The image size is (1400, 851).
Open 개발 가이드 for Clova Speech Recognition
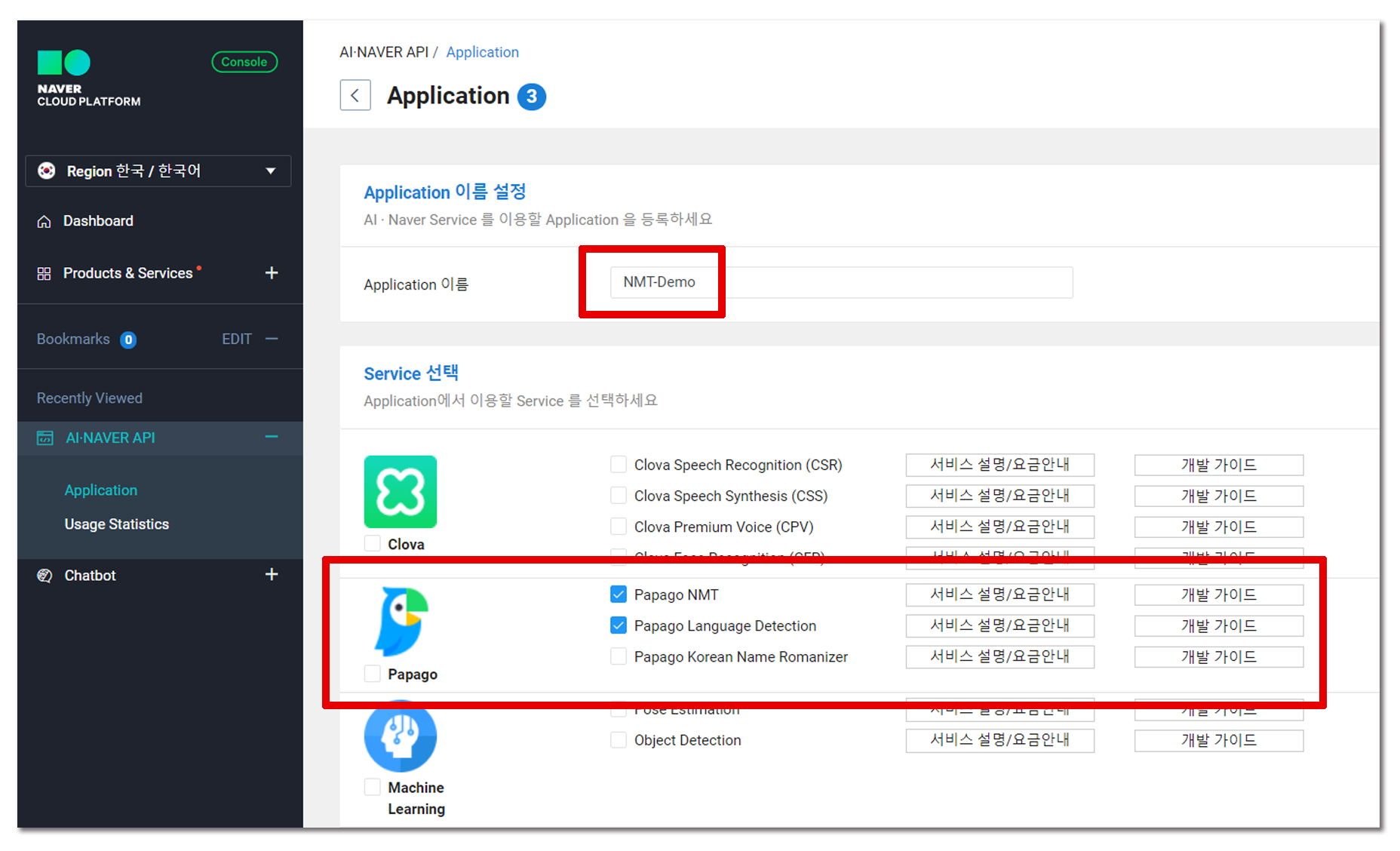tap(1219, 465)
